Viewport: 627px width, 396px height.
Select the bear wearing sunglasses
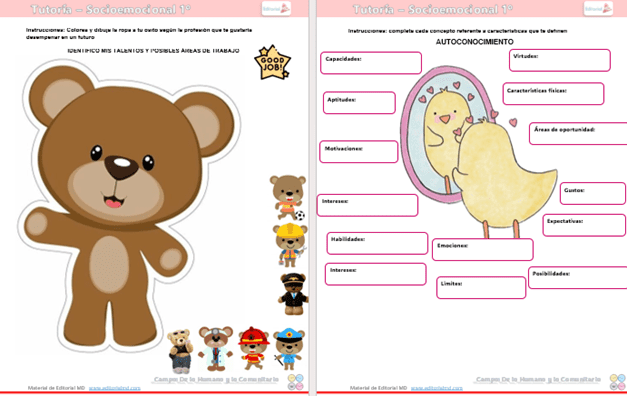tap(180, 351)
